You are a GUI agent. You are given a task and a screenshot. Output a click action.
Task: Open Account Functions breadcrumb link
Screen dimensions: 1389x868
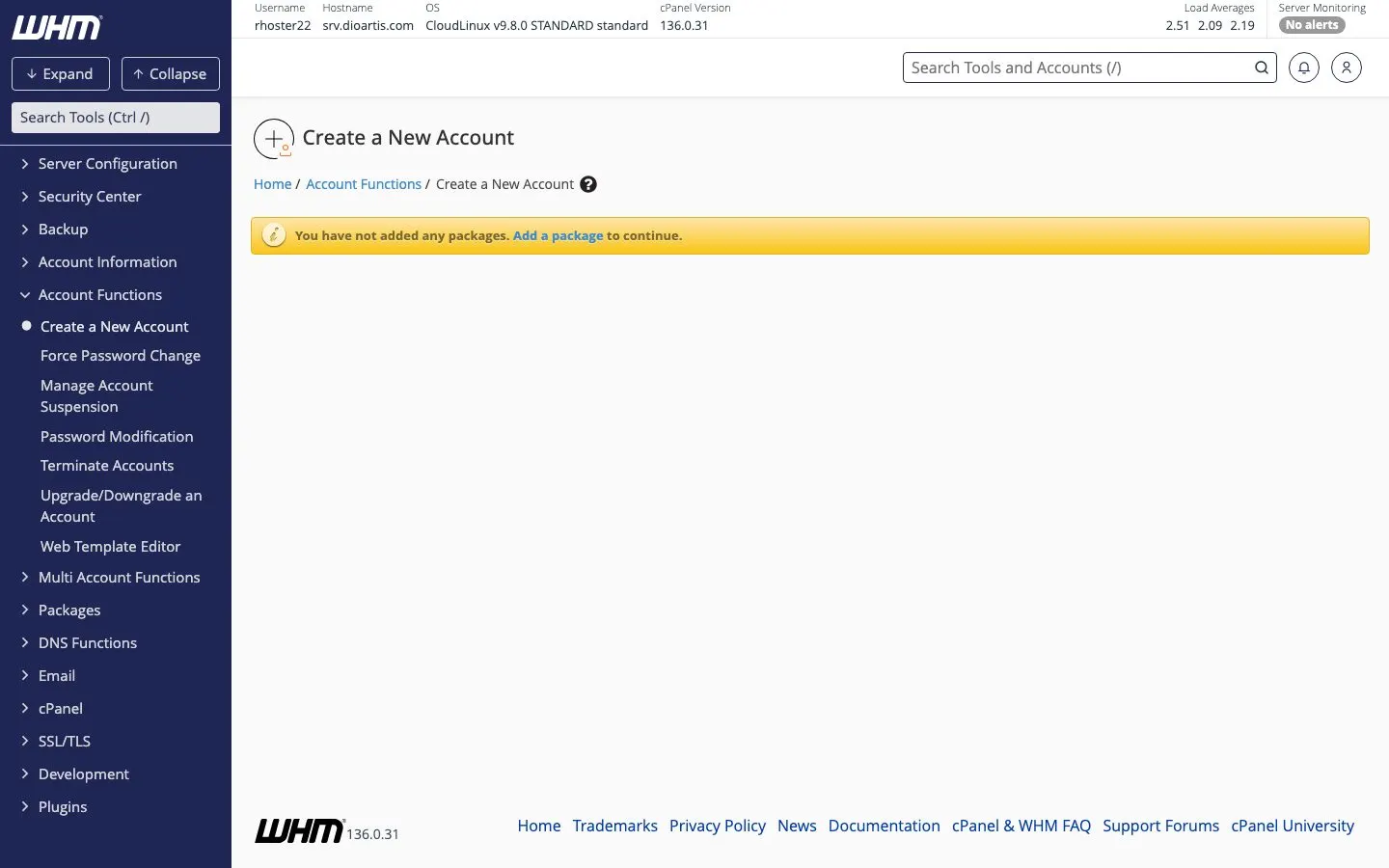[364, 184]
